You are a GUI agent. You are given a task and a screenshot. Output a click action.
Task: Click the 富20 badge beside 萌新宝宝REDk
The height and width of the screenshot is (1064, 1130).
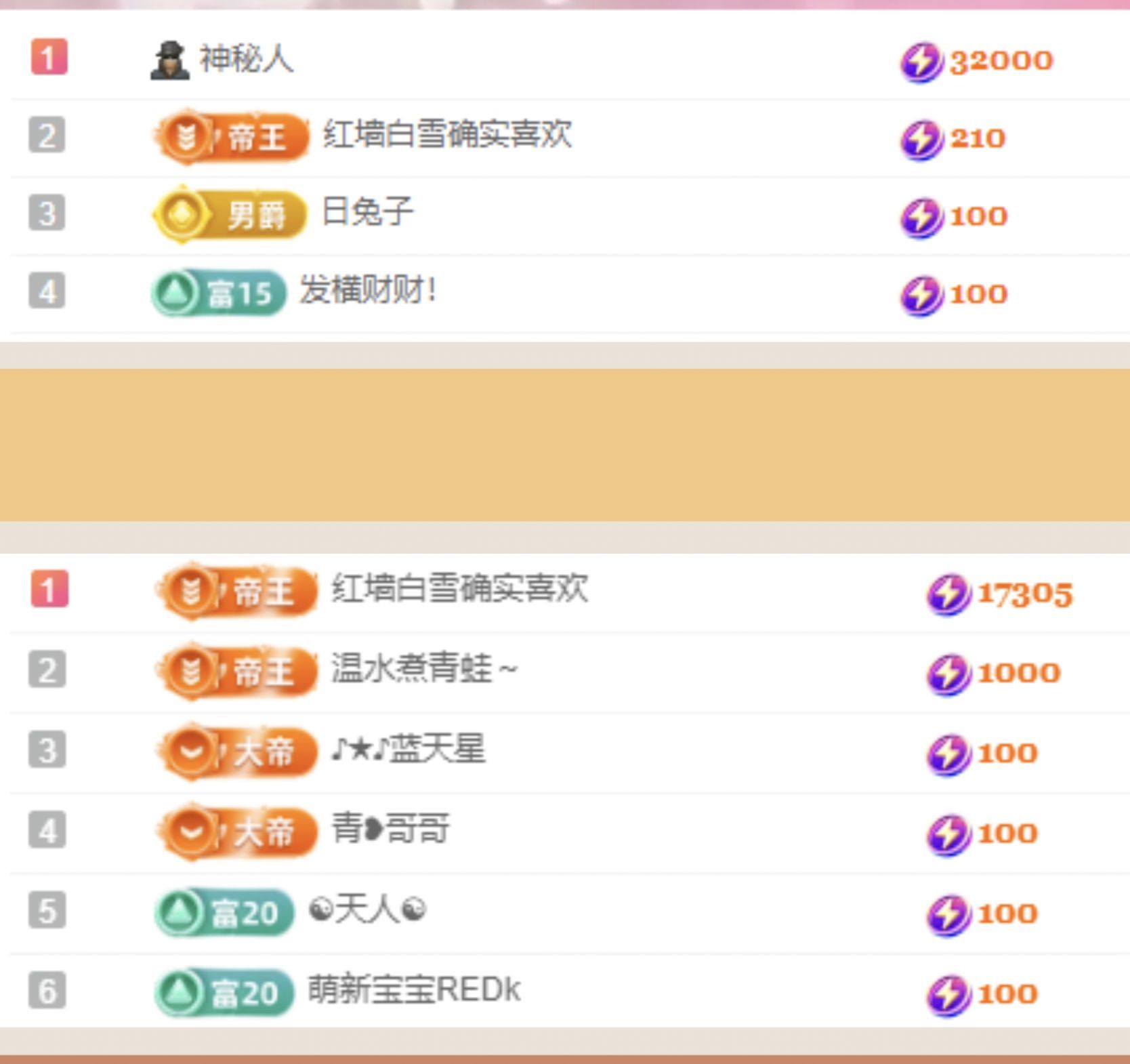click(224, 993)
